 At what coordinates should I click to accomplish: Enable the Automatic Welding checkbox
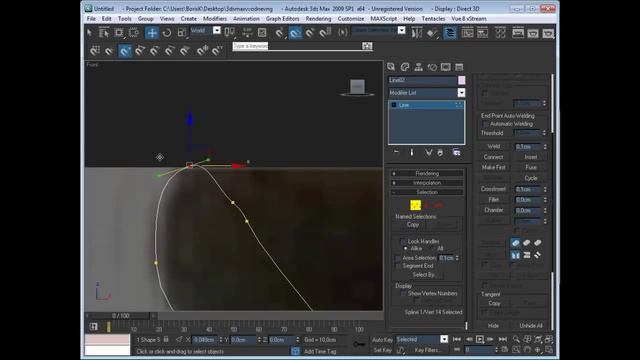click(x=485, y=124)
